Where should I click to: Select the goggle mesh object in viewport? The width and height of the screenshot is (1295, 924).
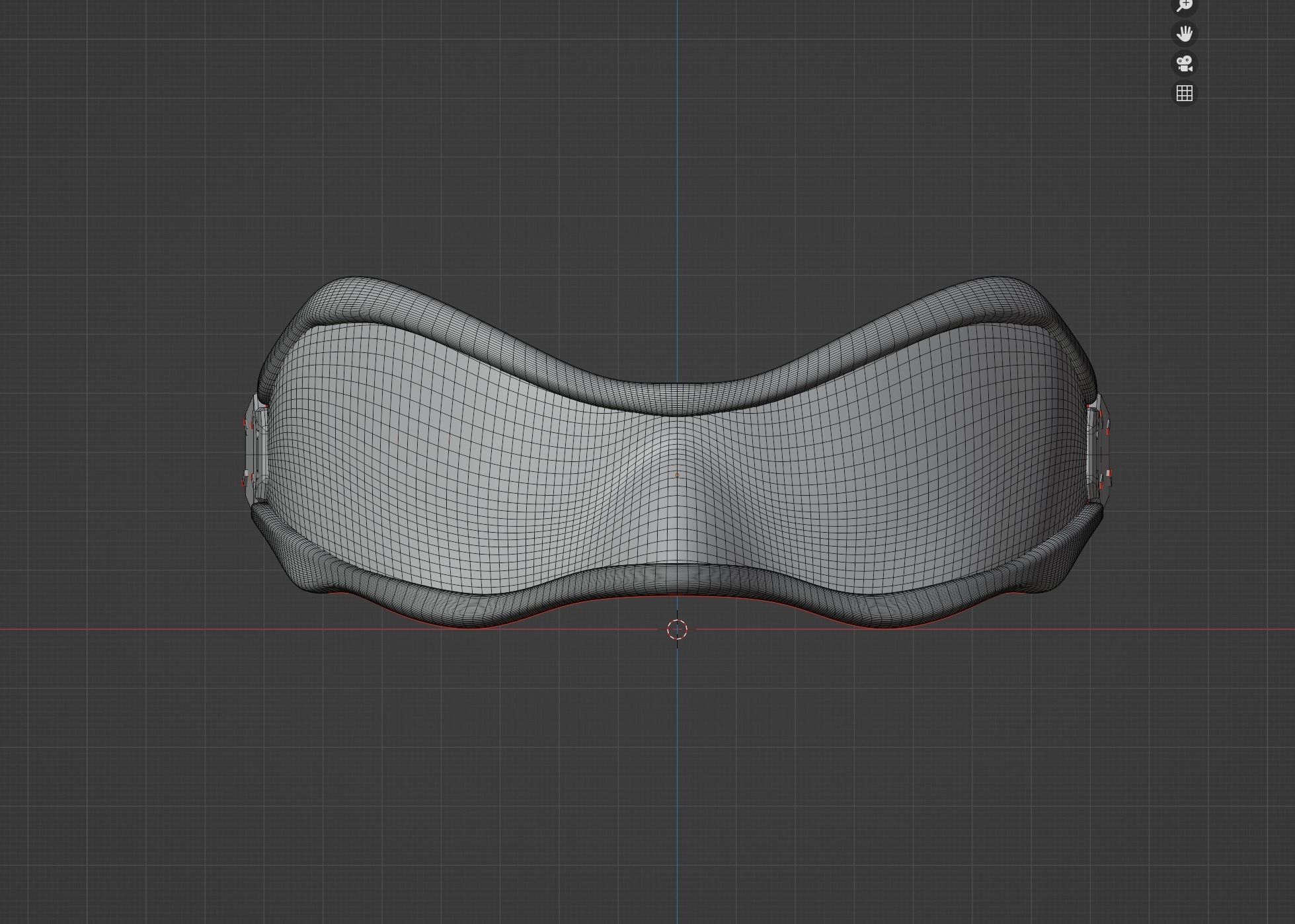(676, 453)
